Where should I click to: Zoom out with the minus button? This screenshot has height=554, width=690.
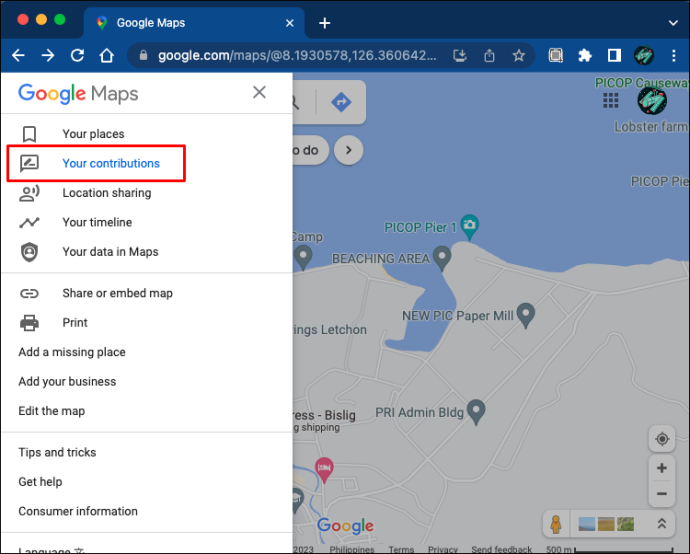click(x=661, y=494)
